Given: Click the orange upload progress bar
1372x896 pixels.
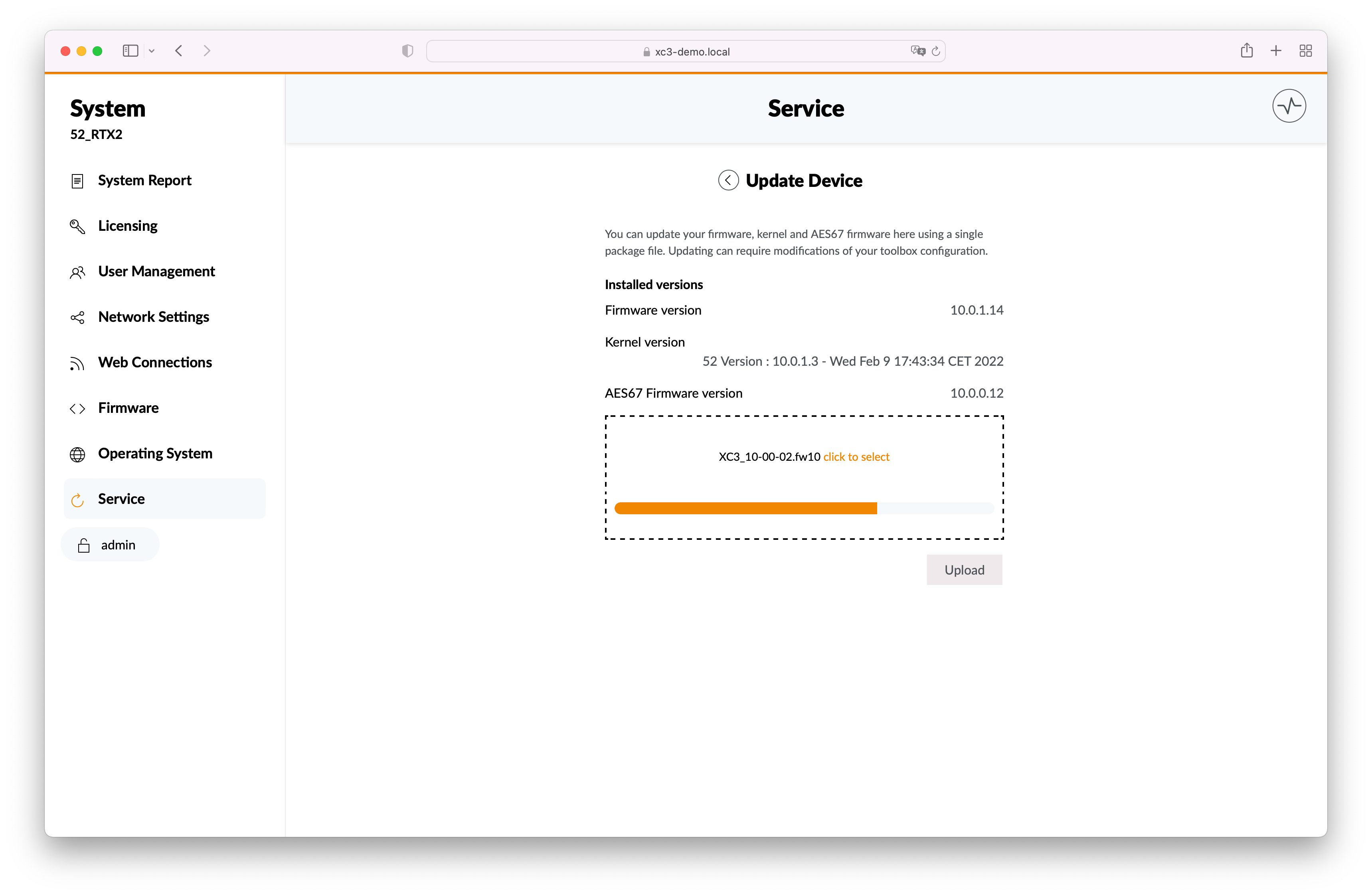Looking at the screenshot, I should point(745,508).
